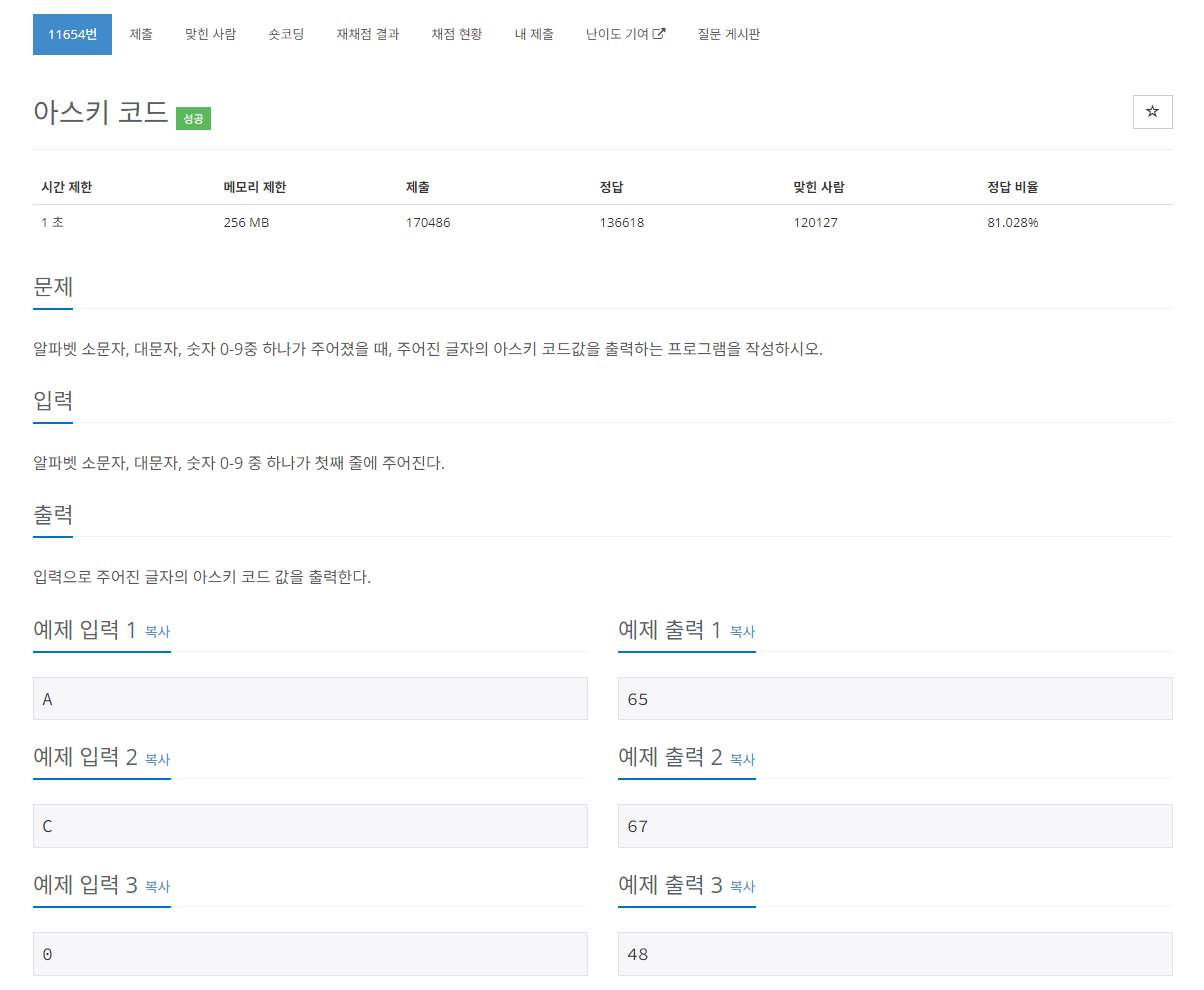Open the 내 제출 tab

tap(534, 34)
